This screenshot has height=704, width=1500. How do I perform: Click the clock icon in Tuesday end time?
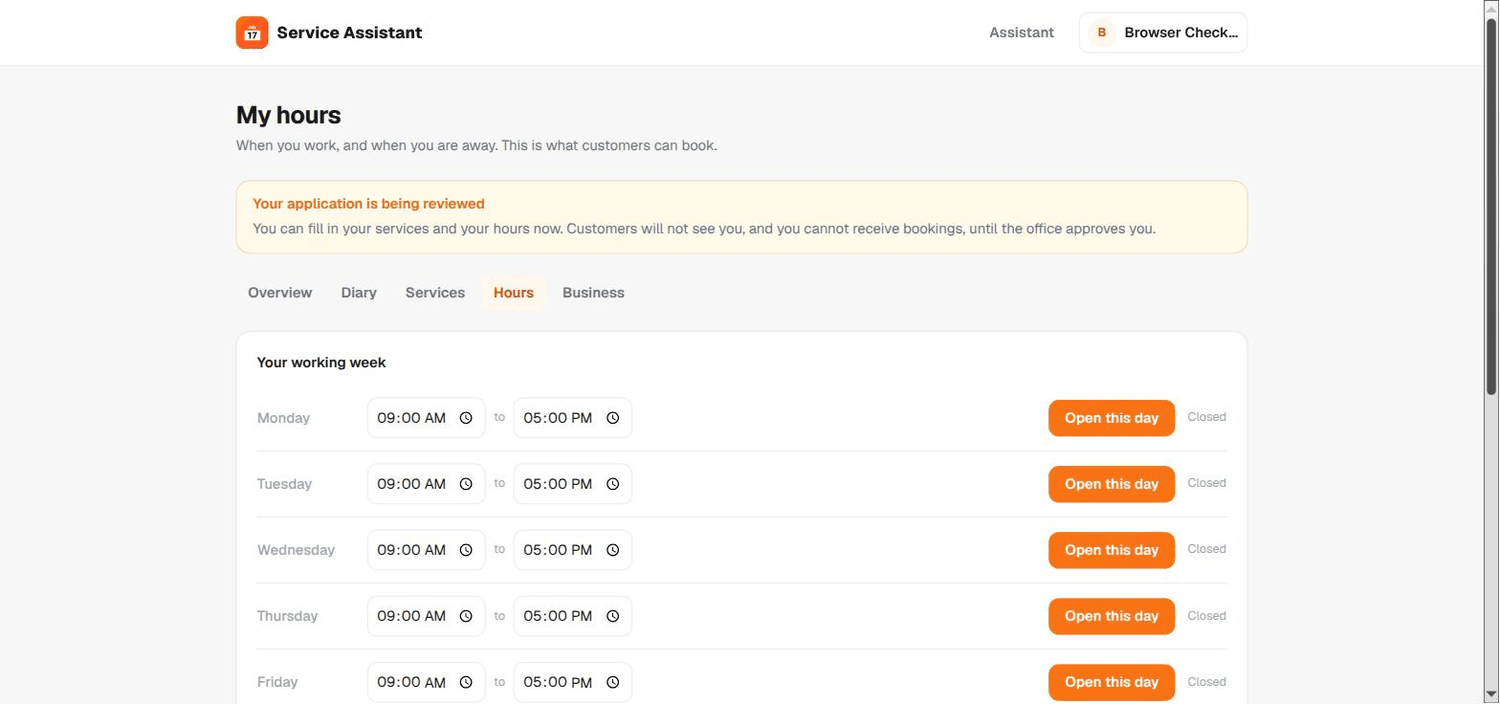coord(613,484)
